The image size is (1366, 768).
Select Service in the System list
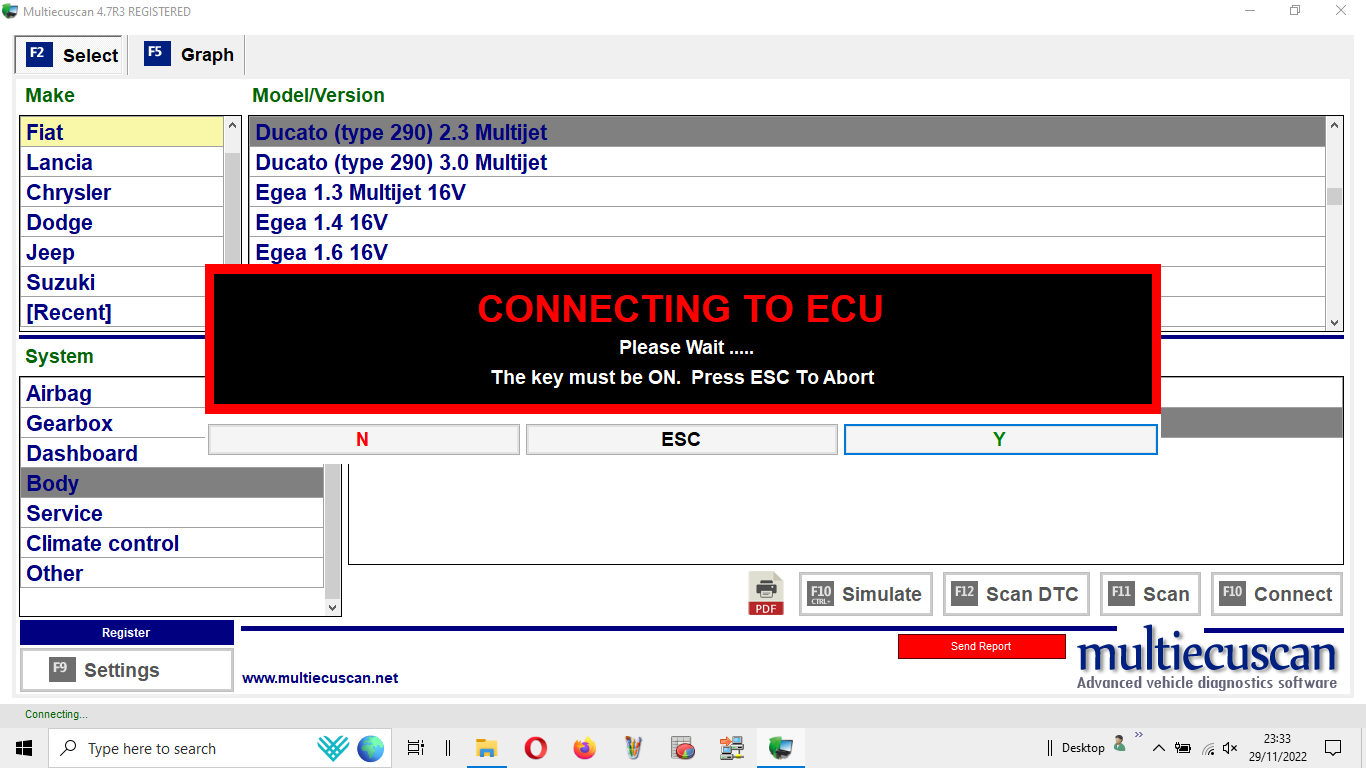[172, 513]
